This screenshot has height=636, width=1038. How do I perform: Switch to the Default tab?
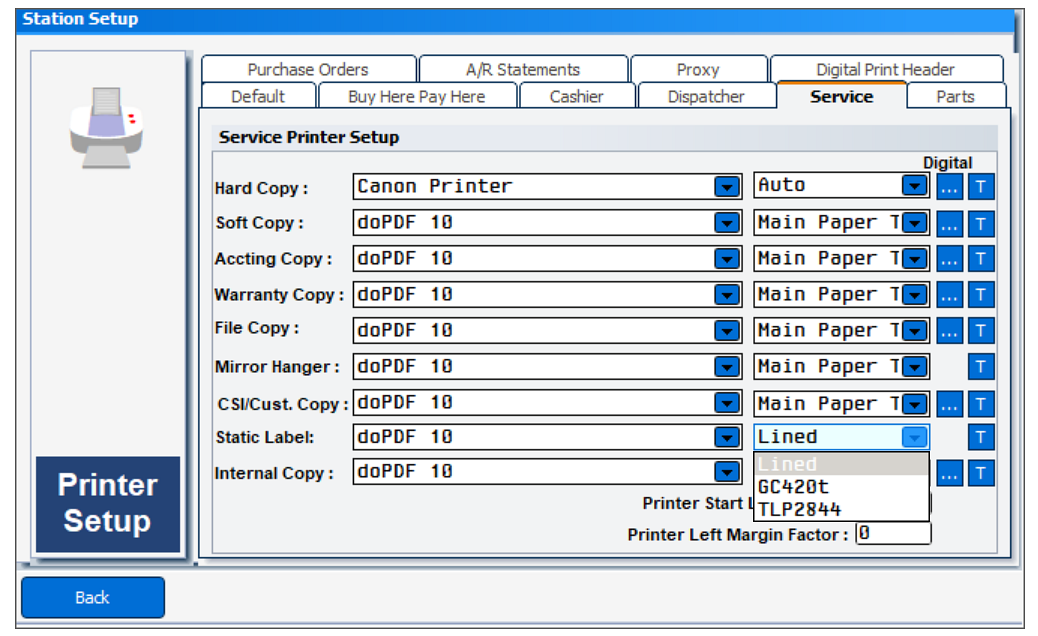tap(258, 97)
